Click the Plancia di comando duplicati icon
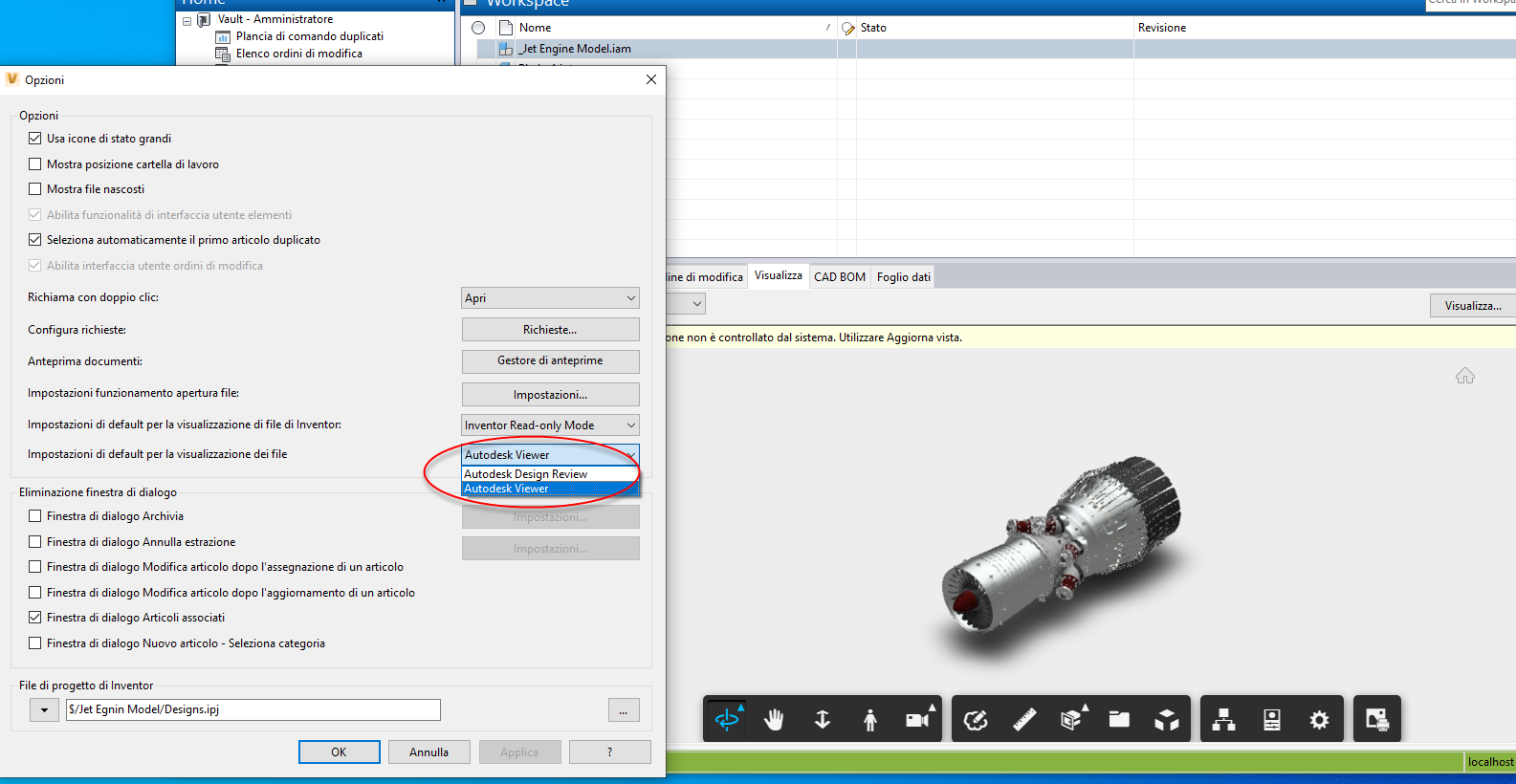Viewport: 1516px width, 784px height. click(223, 36)
